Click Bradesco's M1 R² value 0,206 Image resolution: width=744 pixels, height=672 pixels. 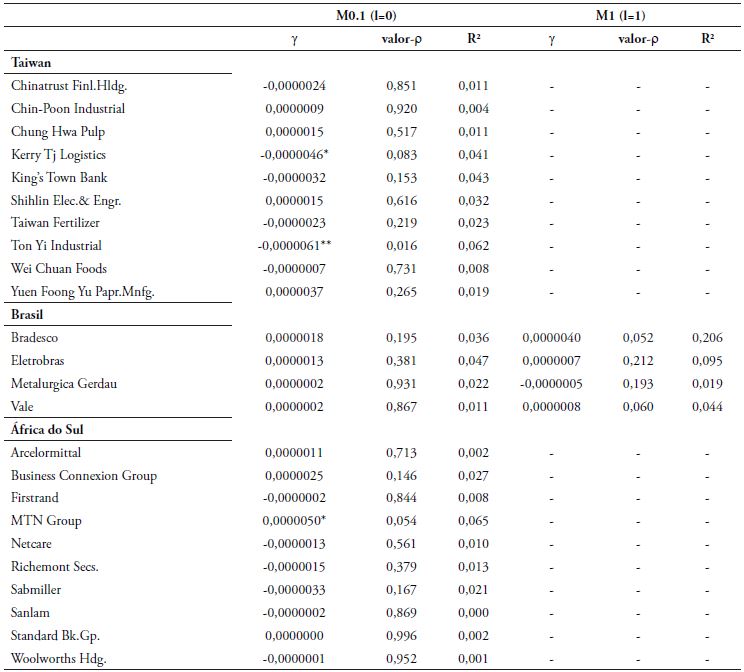(708, 338)
